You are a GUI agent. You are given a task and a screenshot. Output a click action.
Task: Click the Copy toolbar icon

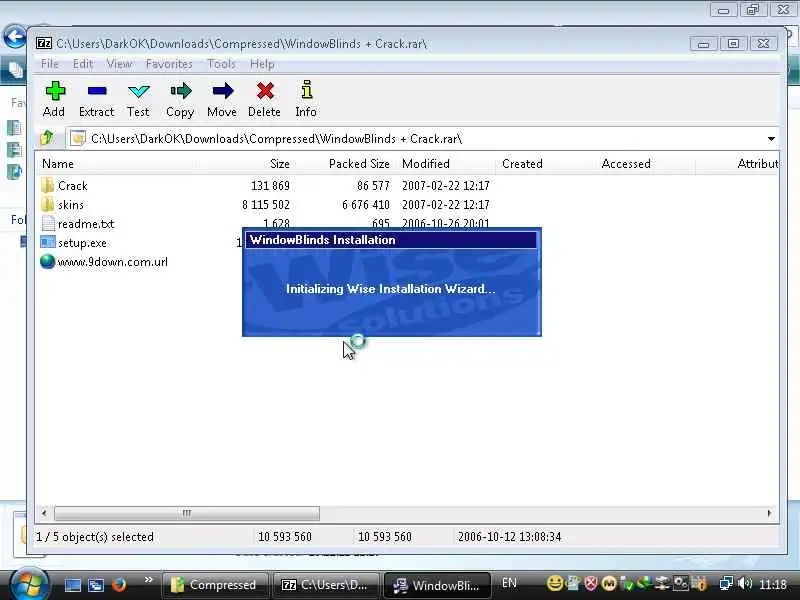point(181,91)
